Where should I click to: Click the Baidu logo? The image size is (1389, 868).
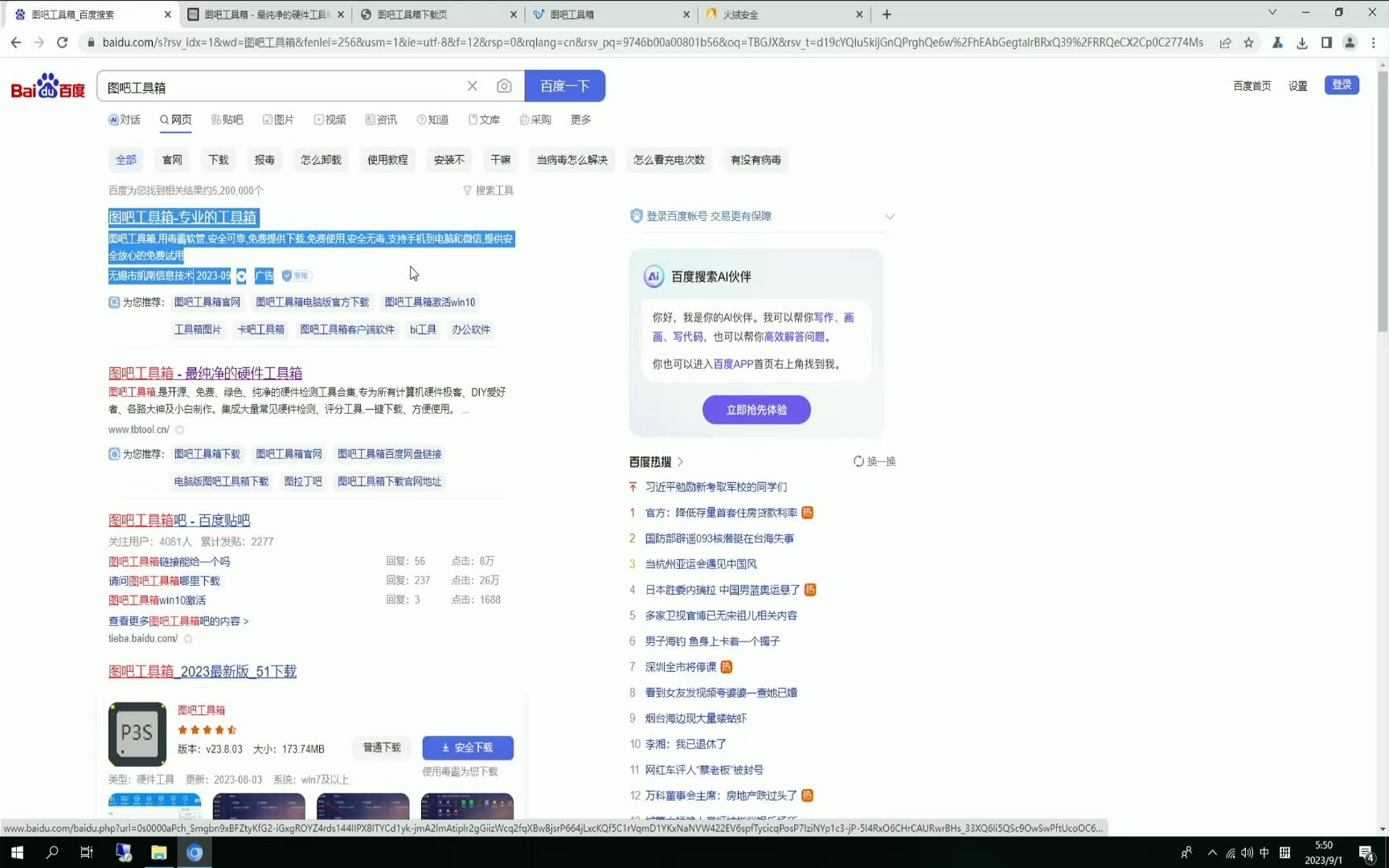[x=48, y=87]
